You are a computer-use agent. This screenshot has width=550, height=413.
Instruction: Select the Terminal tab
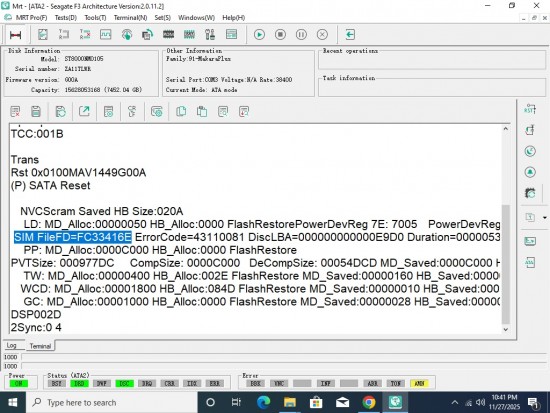[40, 346]
